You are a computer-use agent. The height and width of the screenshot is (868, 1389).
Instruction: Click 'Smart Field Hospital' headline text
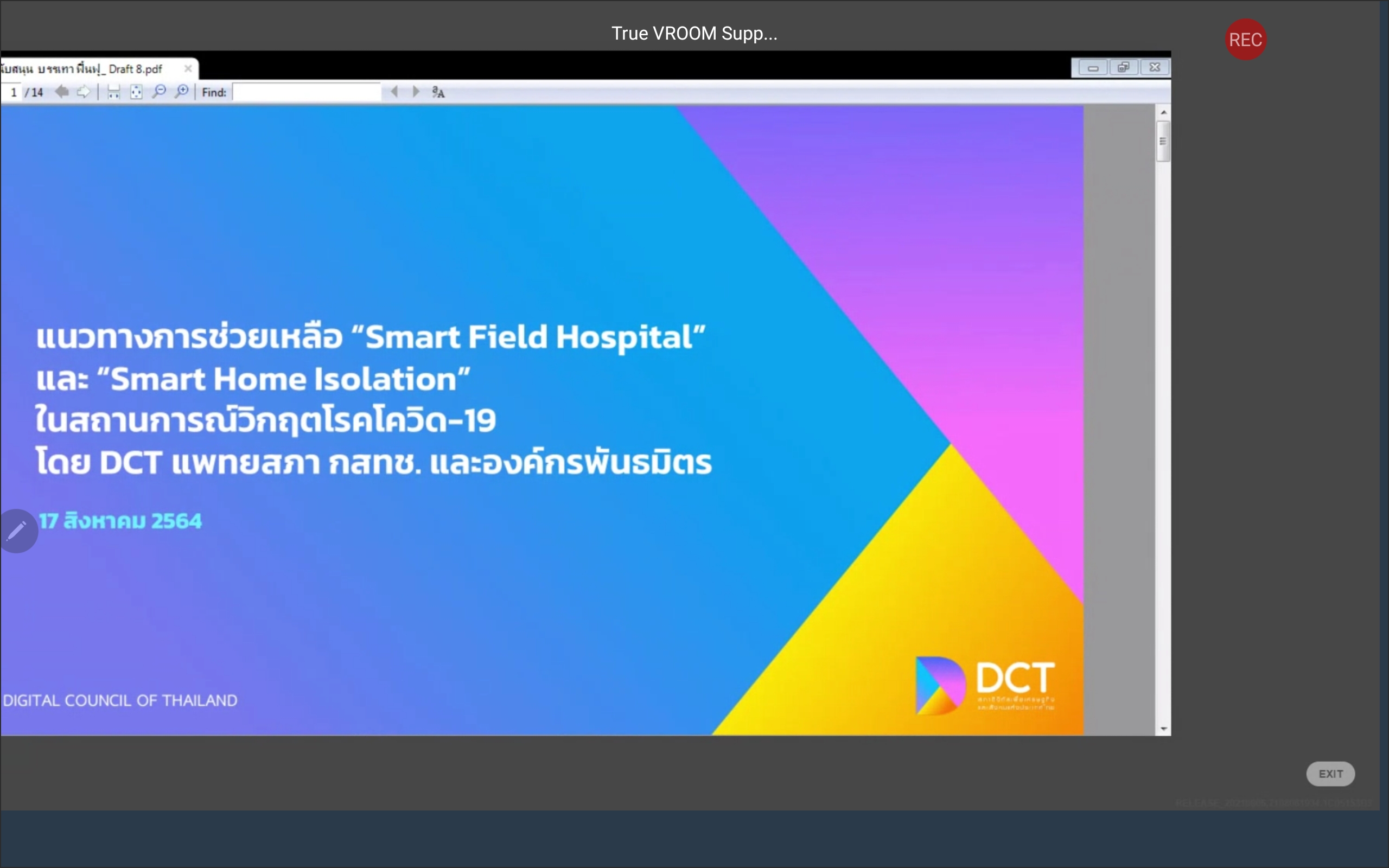[x=528, y=336]
